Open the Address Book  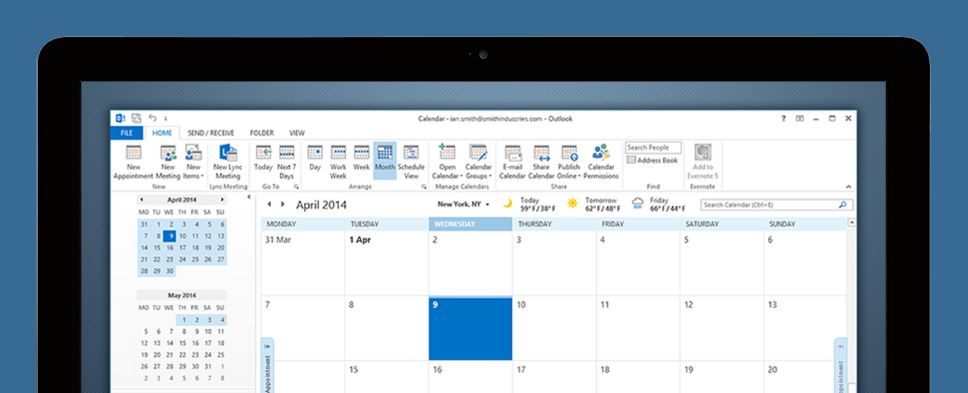point(653,160)
